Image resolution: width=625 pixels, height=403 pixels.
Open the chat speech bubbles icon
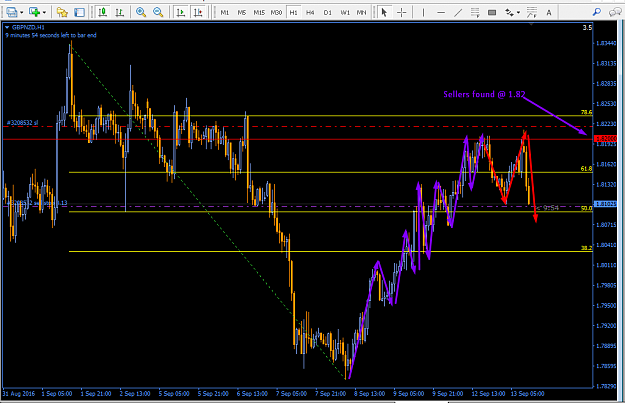pyautogui.click(x=615, y=12)
